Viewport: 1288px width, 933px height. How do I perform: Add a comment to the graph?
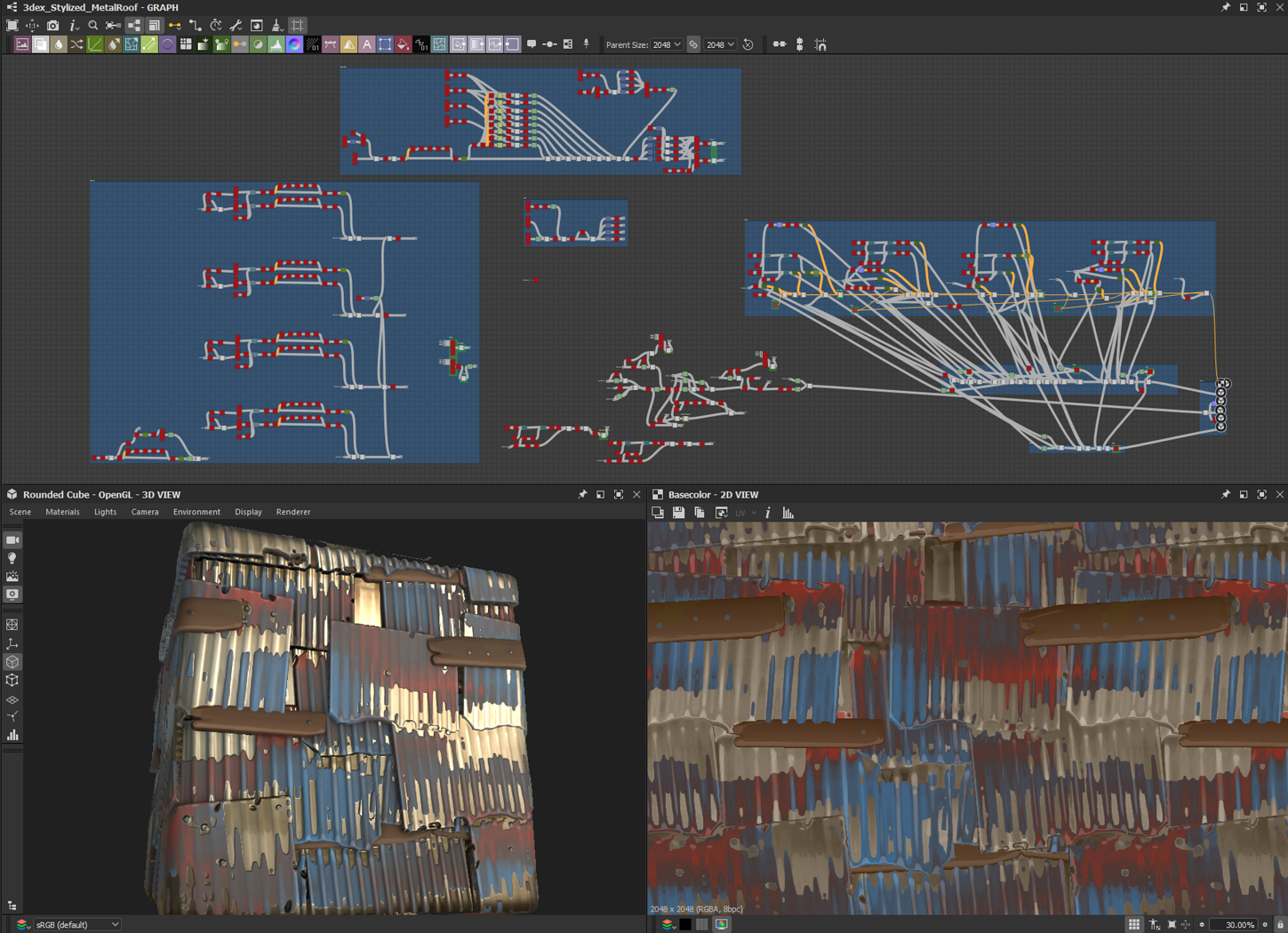pos(532,44)
